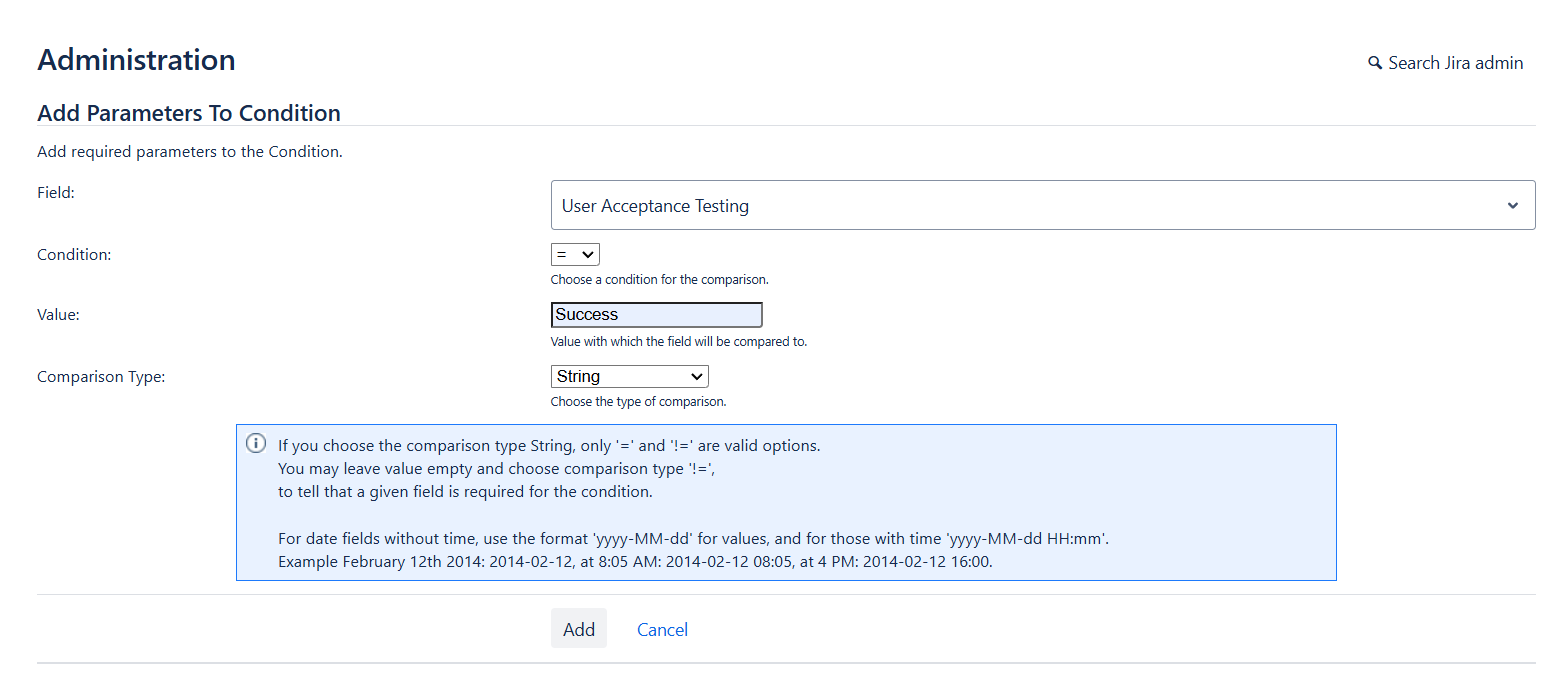Click the chevron arrow on the Field selector
The width and height of the screenshot is (1563, 698).
pos(1512,205)
